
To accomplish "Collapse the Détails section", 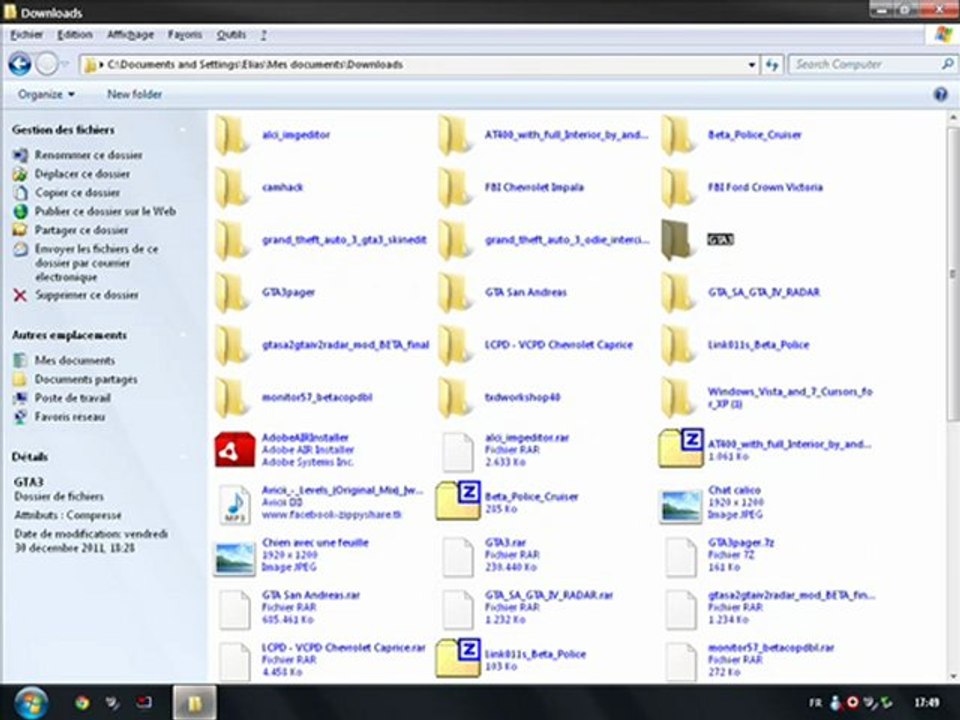I will coord(182,457).
